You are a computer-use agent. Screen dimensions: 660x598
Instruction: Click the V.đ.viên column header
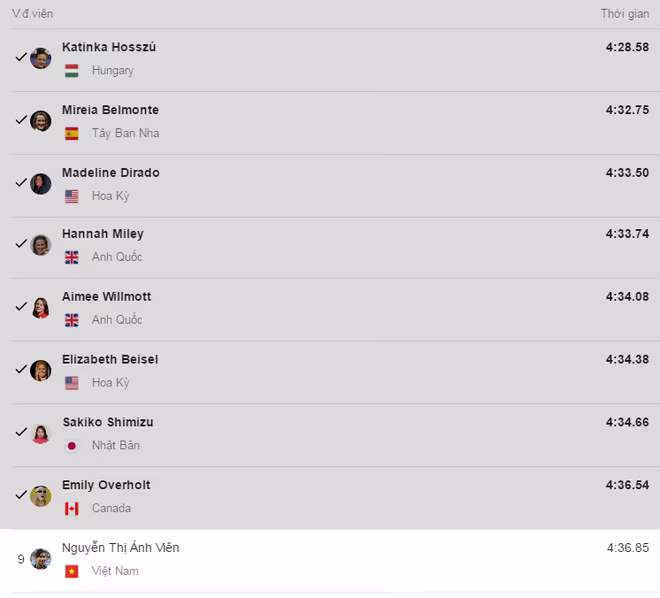pyautogui.click(x=32, y=14)
